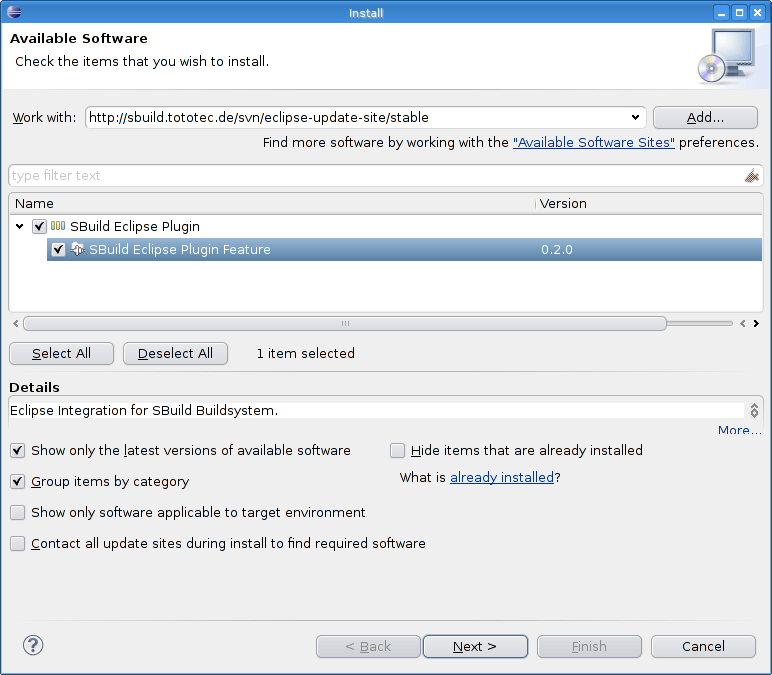772x675 pixels.
Task: Click the Deselect All button
Action: pos(175,354)
